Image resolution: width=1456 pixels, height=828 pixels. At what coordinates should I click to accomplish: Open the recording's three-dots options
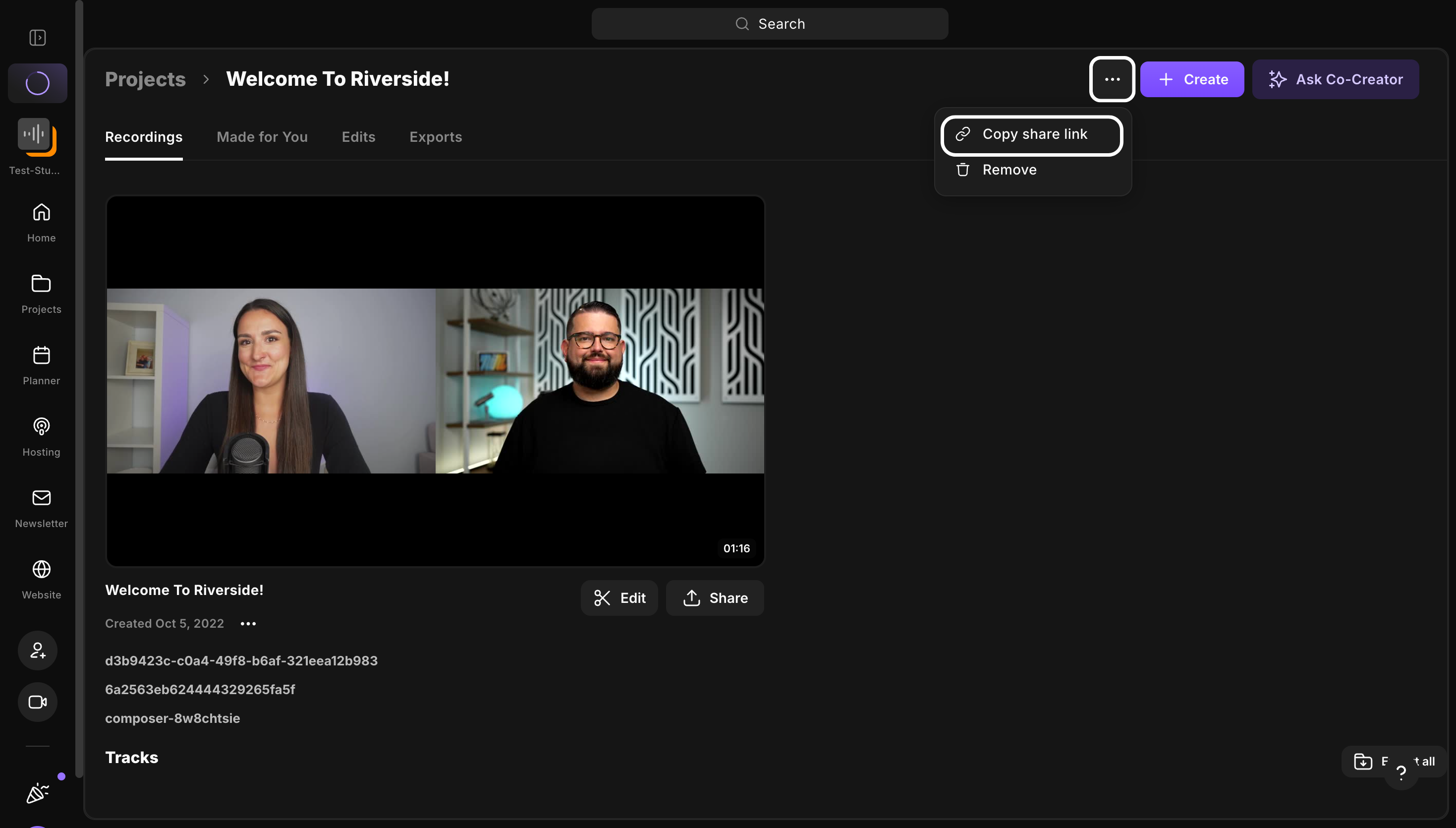(248, 623)
